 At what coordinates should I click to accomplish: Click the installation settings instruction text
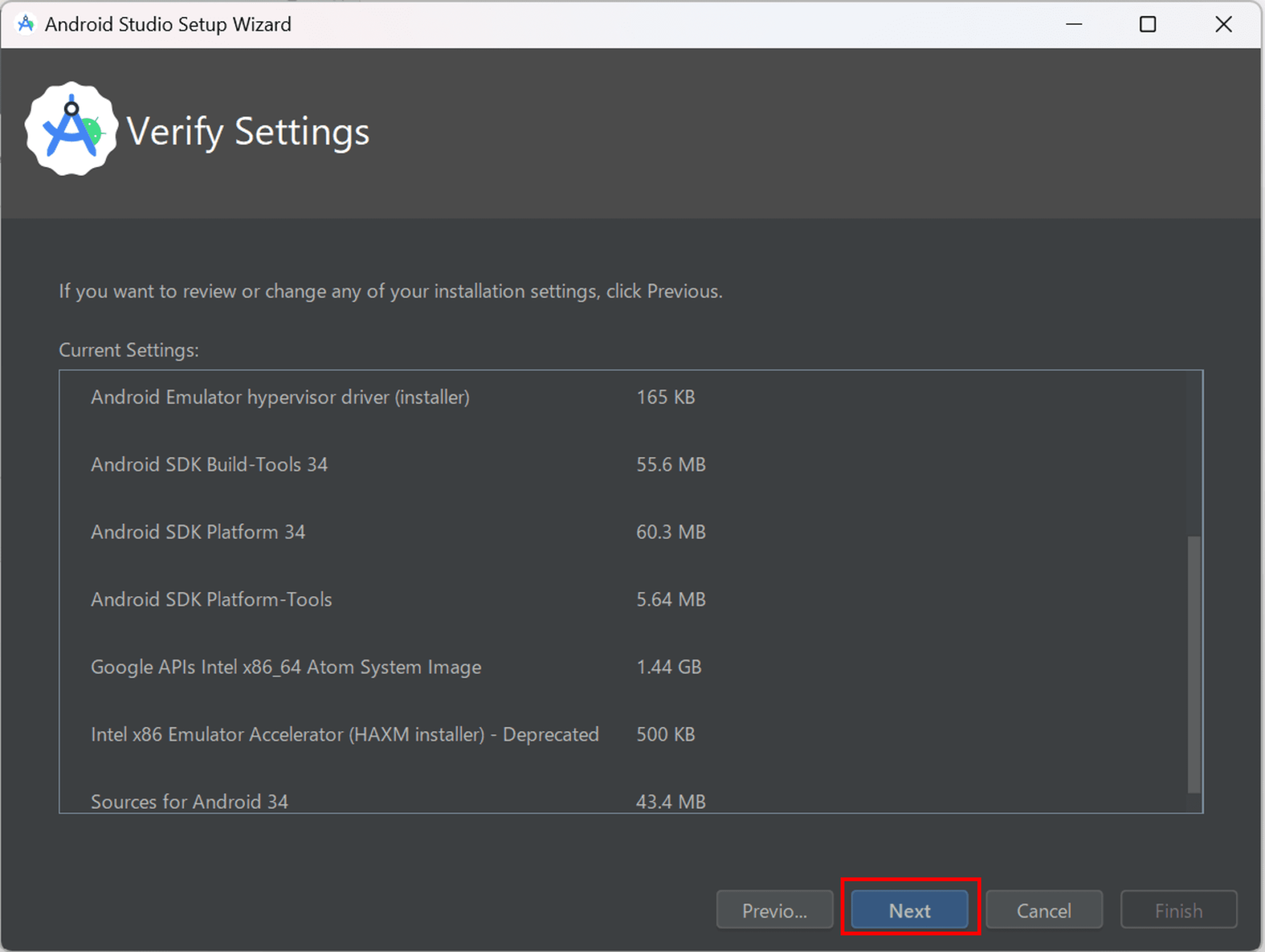389,291
